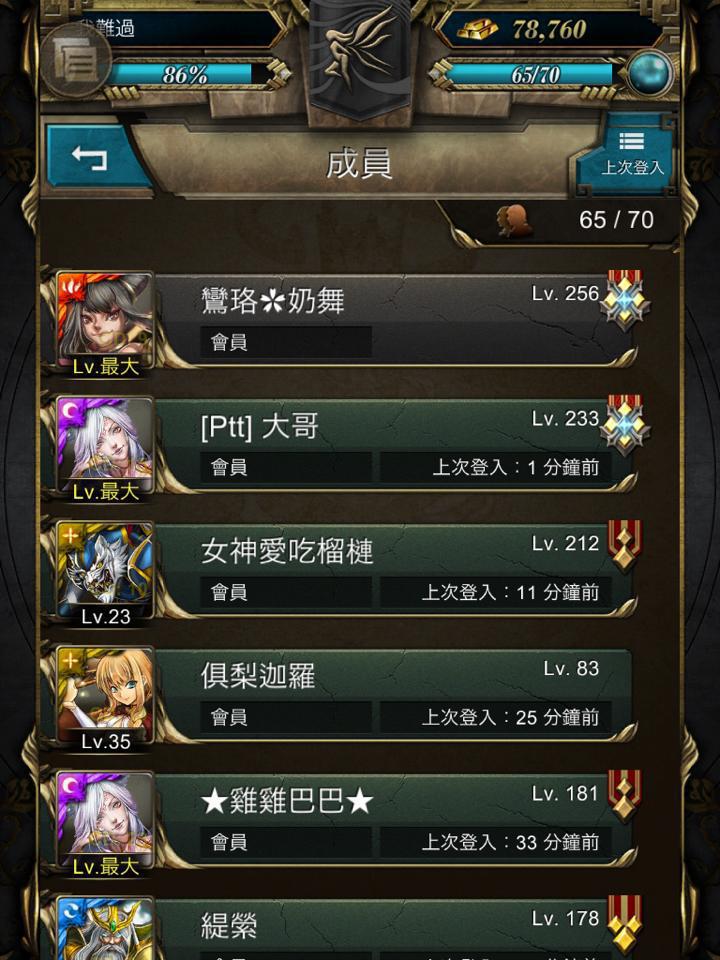Click medal badge beside Lv. 256
Image resolution: width=720 pixels, height=960 pixels.
point(624,300)
